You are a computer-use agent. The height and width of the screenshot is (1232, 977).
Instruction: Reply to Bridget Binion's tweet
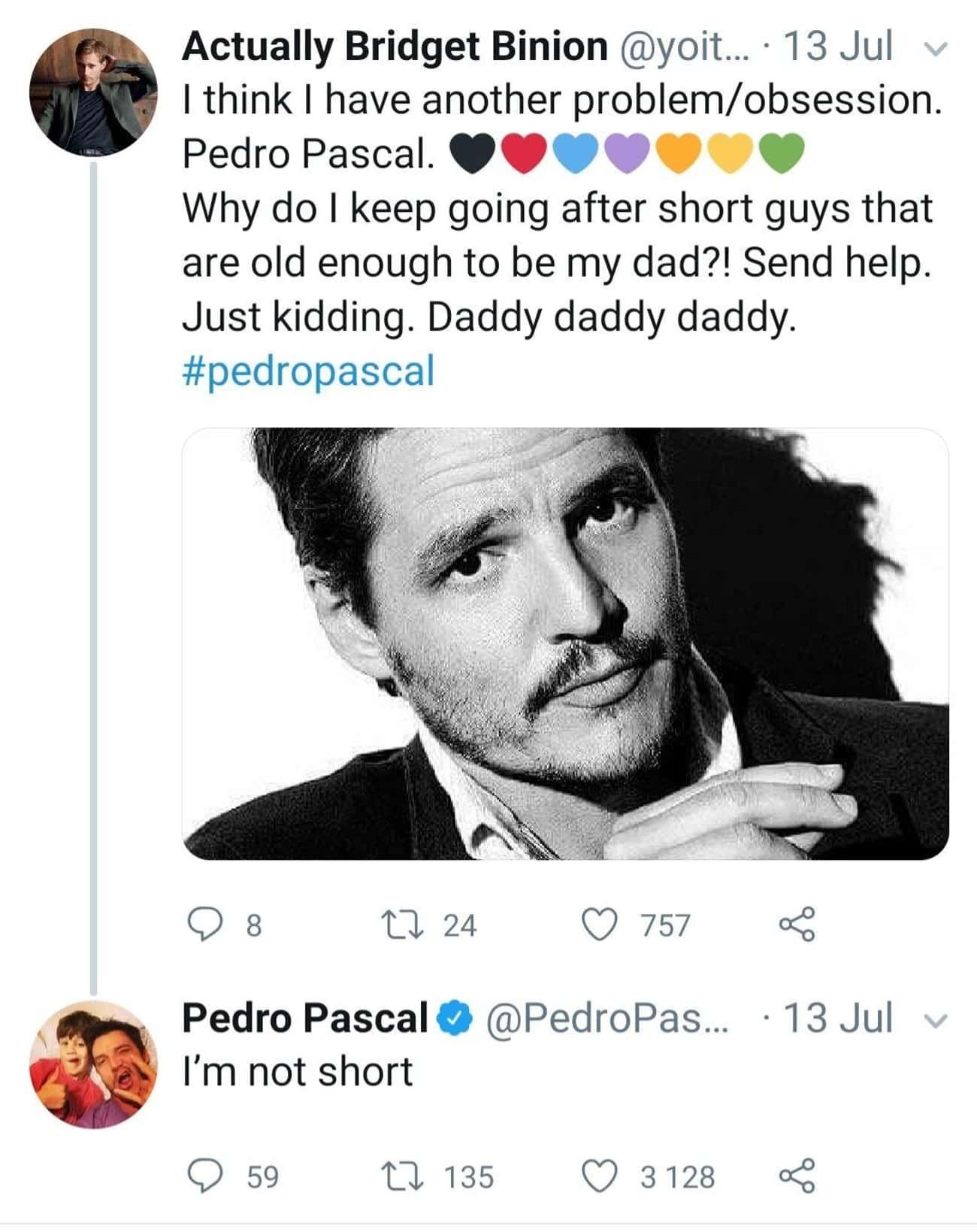coord(202,925)
